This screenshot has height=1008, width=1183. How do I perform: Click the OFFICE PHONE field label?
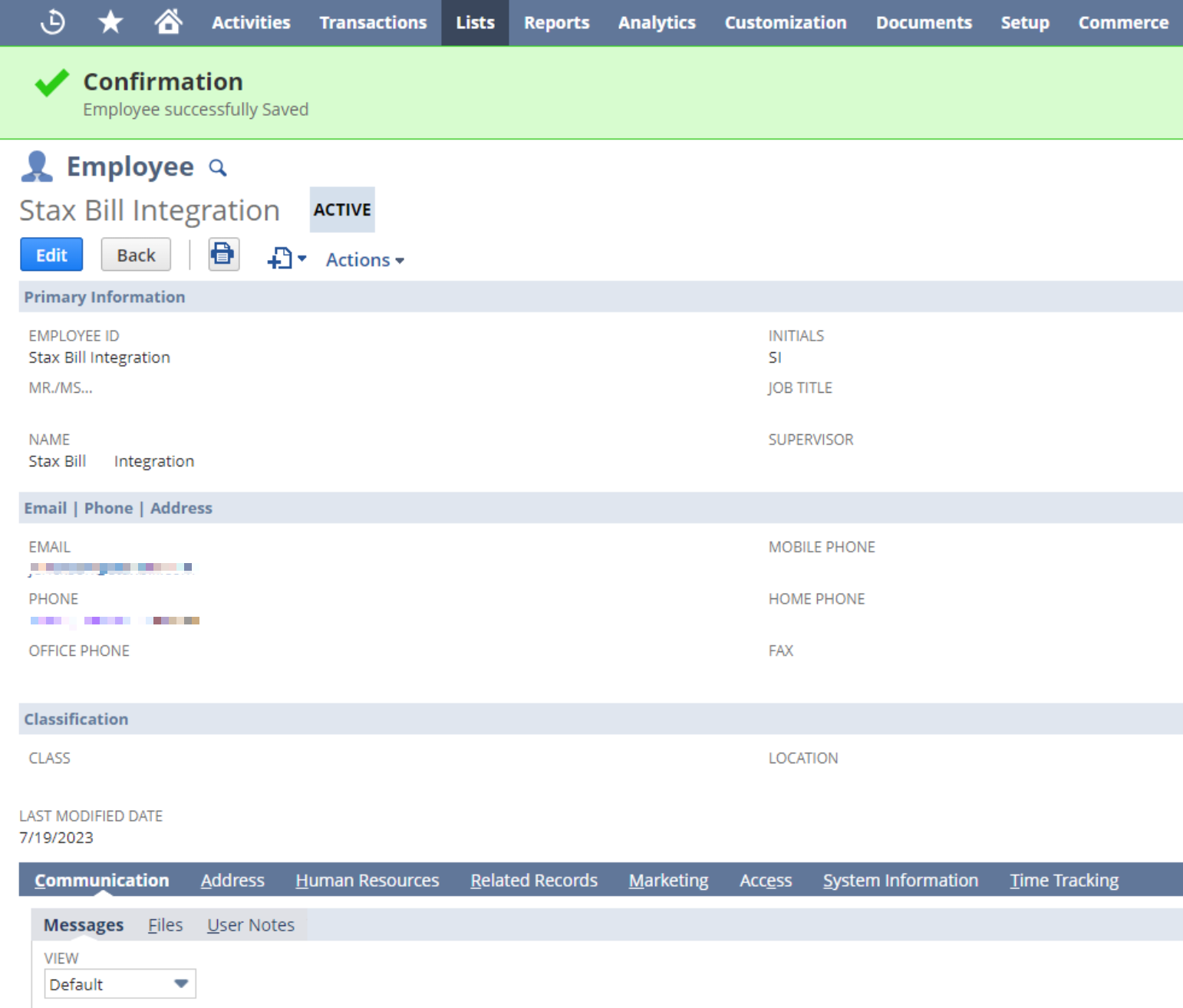tap(79, 651)
